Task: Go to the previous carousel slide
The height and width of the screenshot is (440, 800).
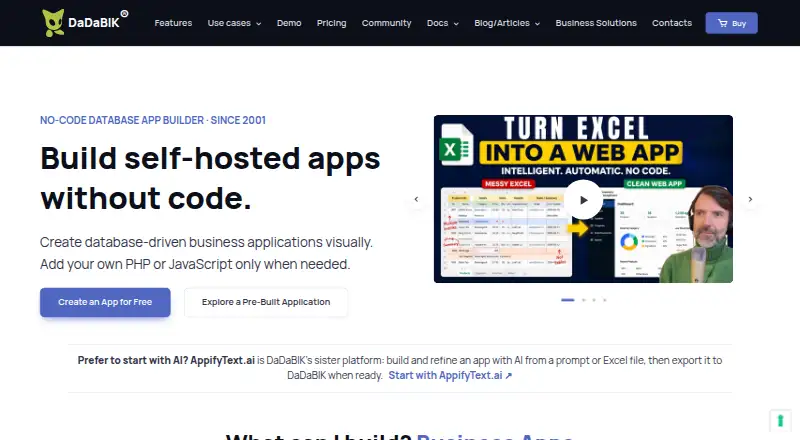Action: 416,199
